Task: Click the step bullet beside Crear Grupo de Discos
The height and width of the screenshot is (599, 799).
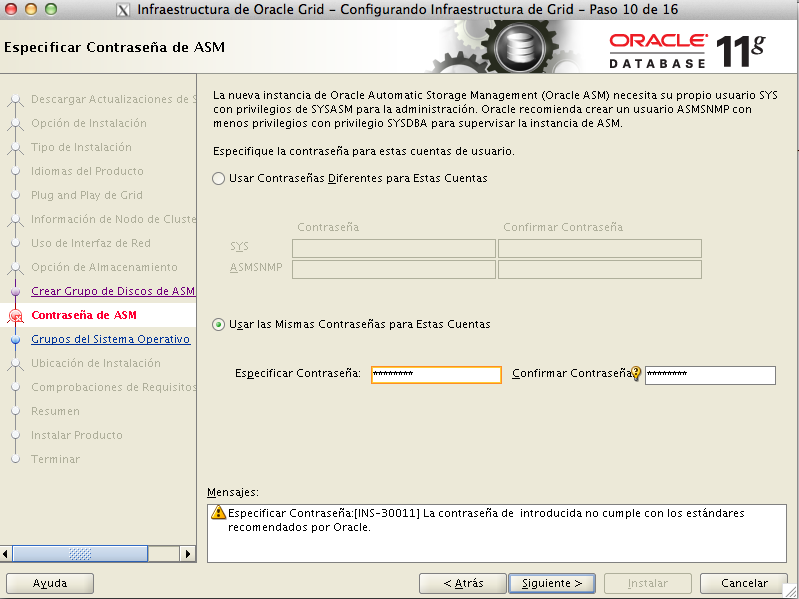Action: [x=15, y=292]
